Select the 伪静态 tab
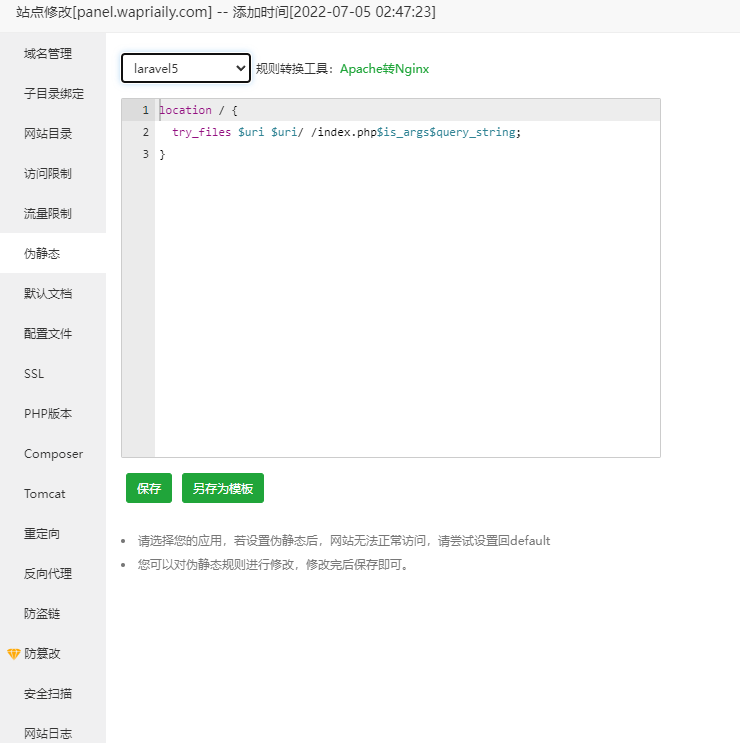Viewport: 740px width, 743px height. click(42, 254)
